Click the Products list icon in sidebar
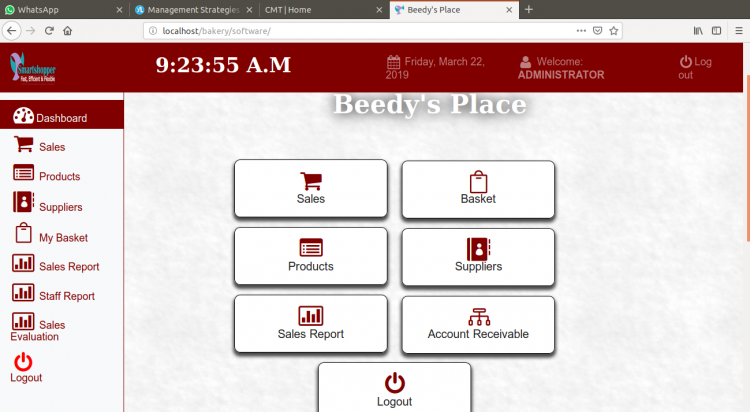 pos(23,173)
